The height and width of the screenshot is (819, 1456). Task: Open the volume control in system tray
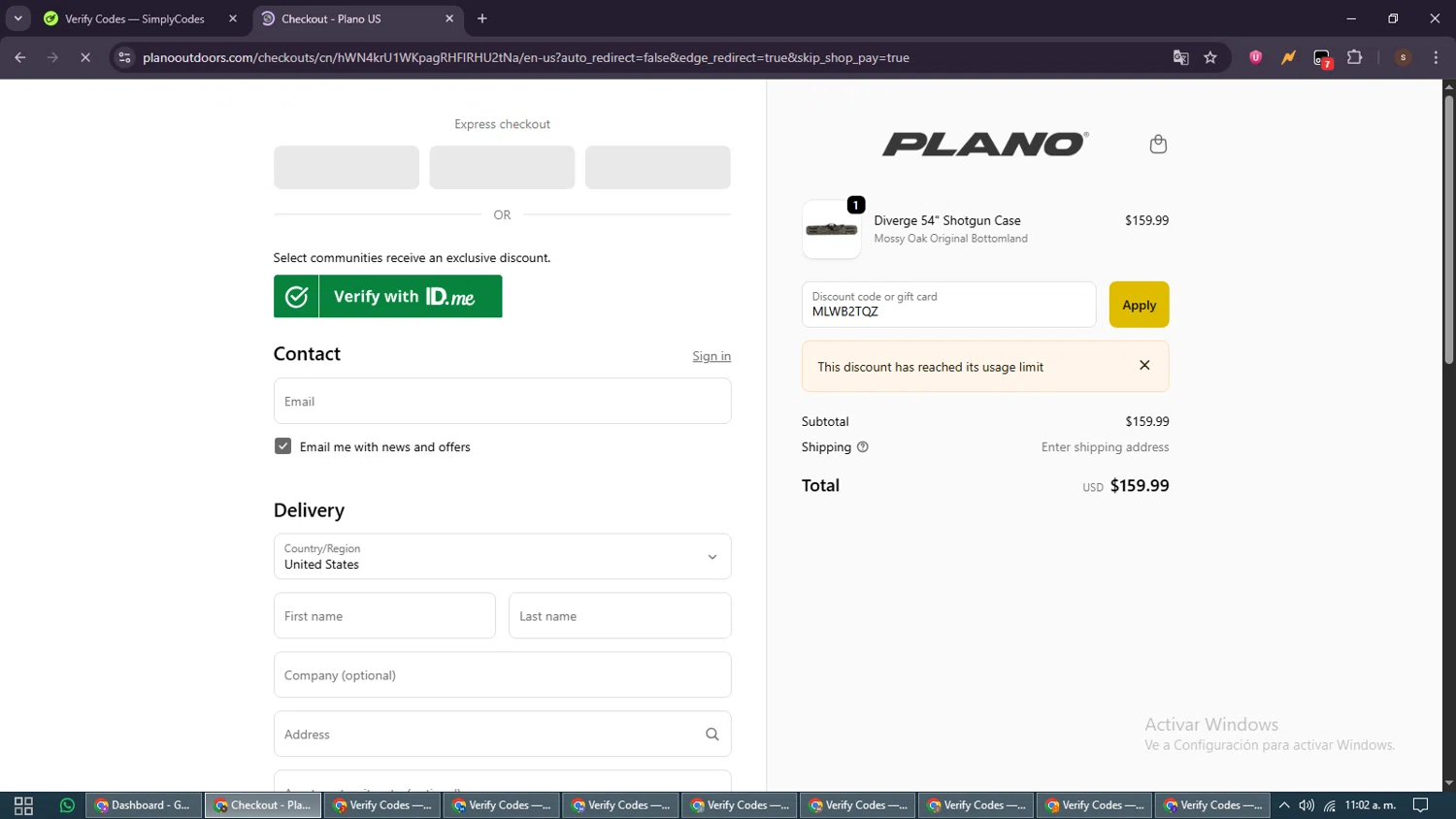[1307, 805]
